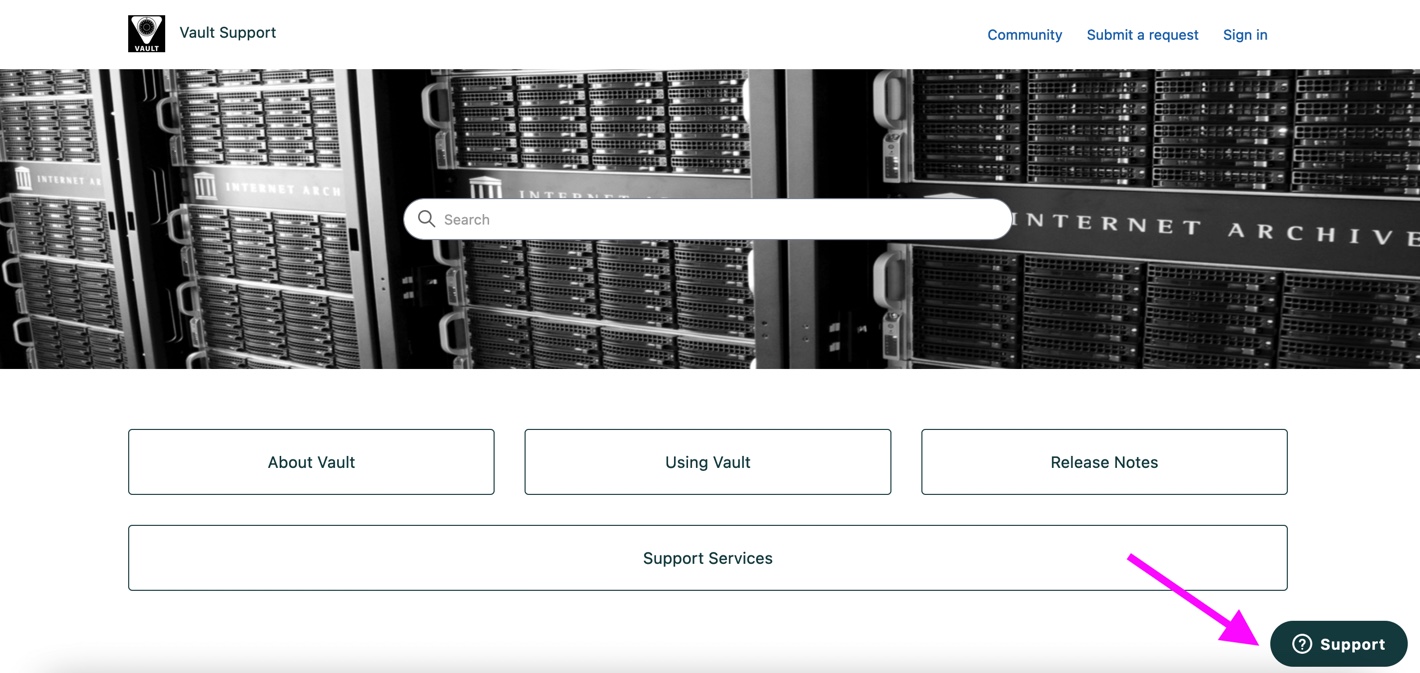Screen dimensions: 1420x673
Task: View the Release Notes category
Action: click(x=1104, y=462)
